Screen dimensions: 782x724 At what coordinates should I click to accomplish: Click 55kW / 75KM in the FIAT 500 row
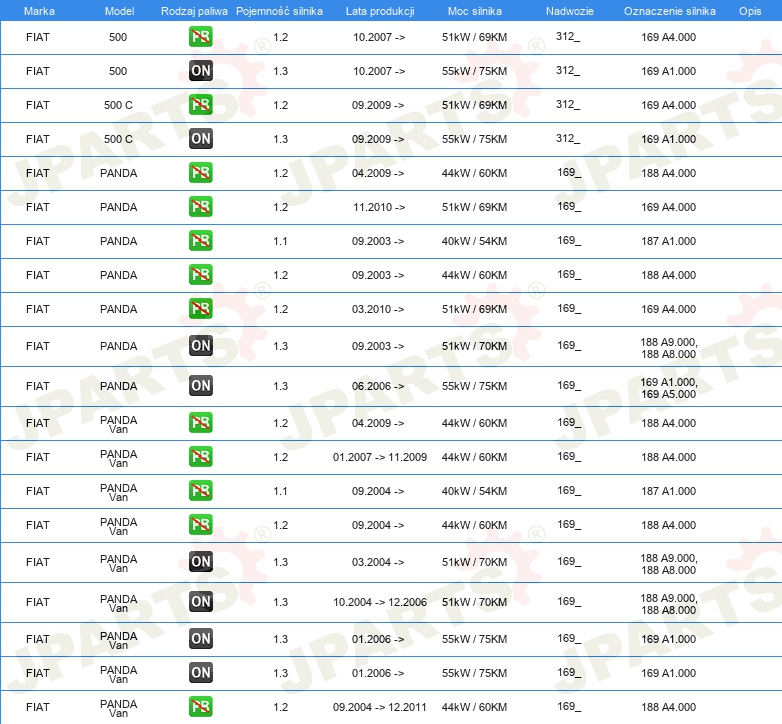474,71
